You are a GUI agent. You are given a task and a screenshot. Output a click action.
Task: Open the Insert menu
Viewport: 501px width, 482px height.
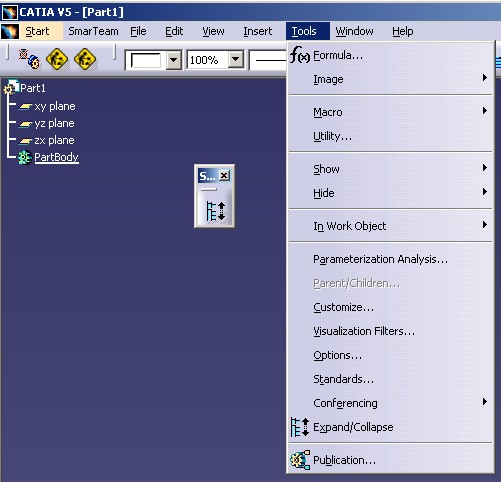pyautogui.click(x=258, y=31)
